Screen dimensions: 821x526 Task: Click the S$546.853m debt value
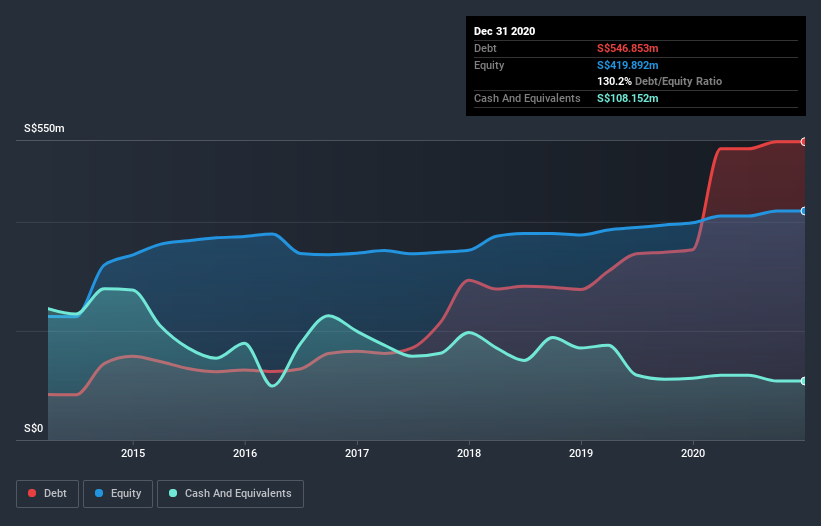(627, 49)
